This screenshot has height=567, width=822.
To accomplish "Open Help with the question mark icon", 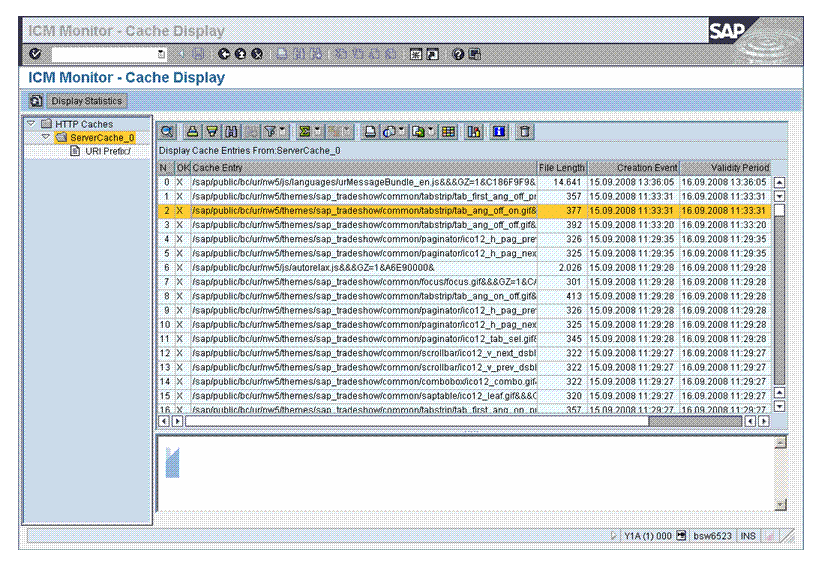I will [x=458, y=54].
